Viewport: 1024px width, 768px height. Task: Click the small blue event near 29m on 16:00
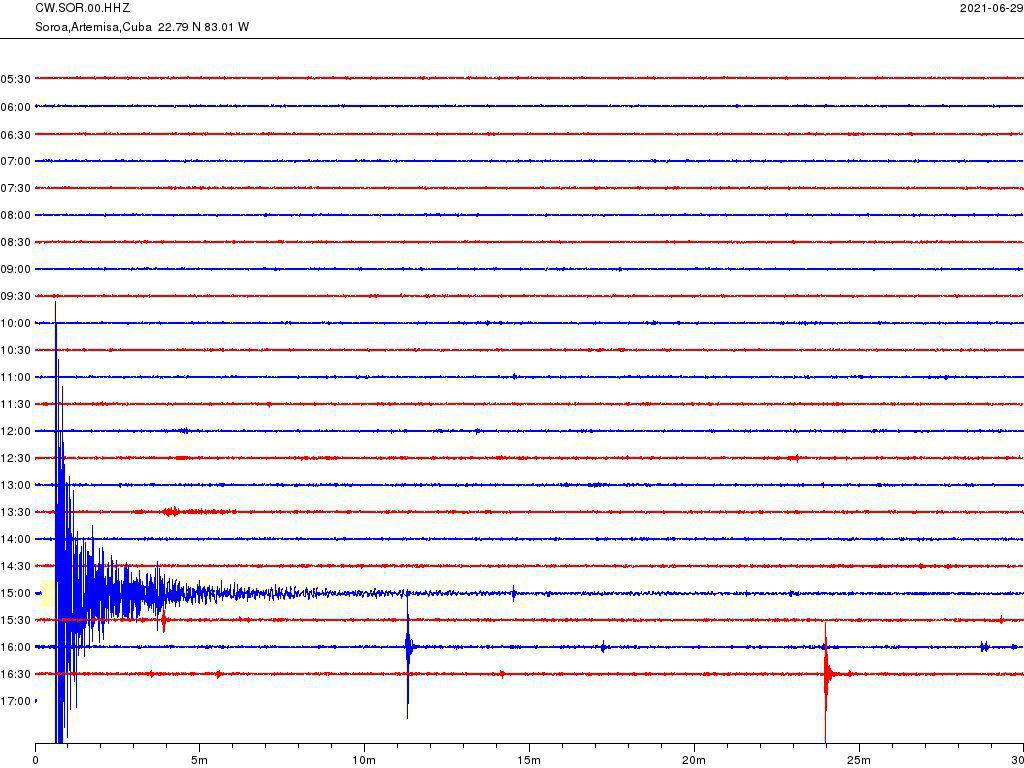[984, 647]
